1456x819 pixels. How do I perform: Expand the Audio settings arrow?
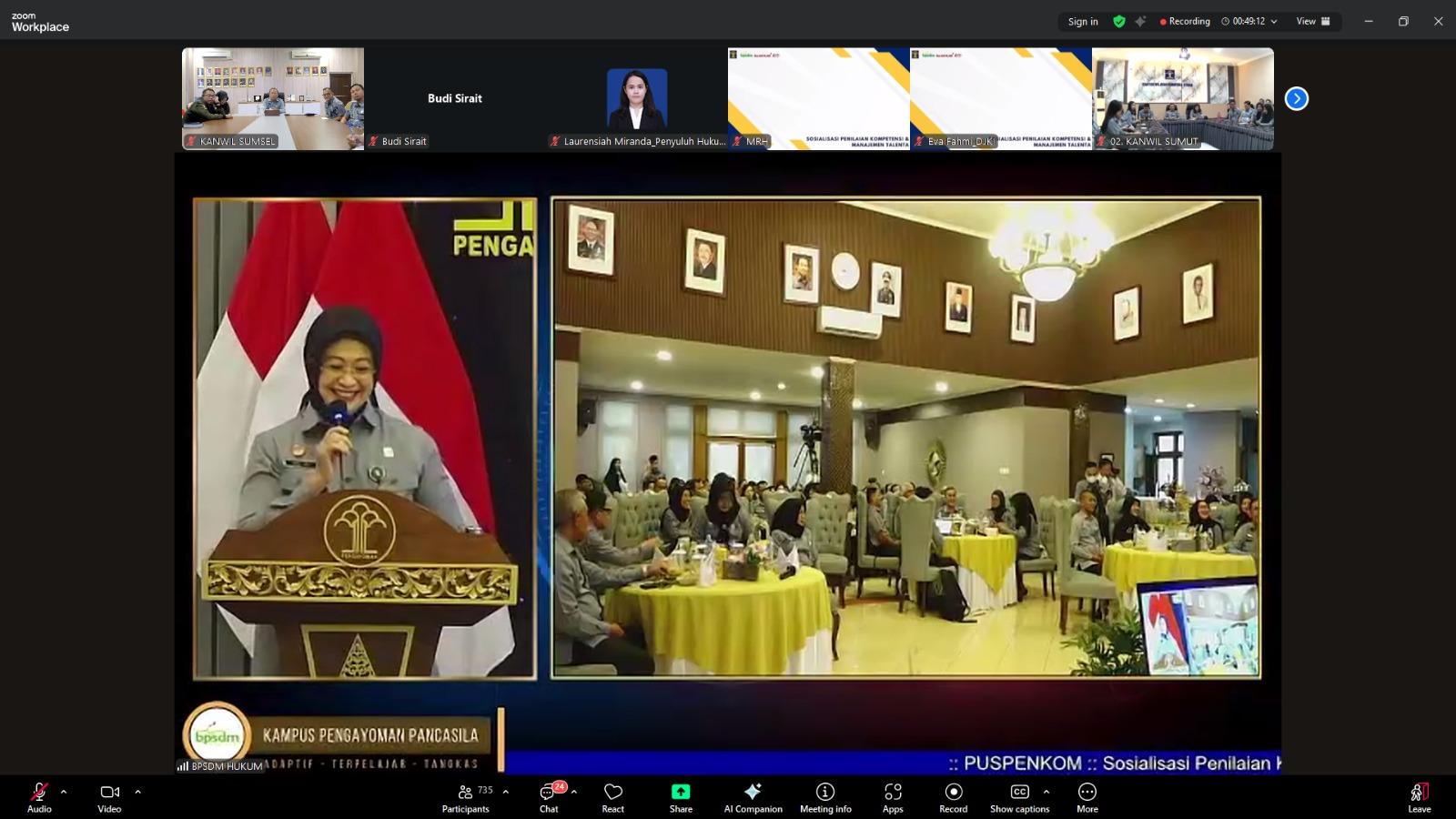pos(64,792)
